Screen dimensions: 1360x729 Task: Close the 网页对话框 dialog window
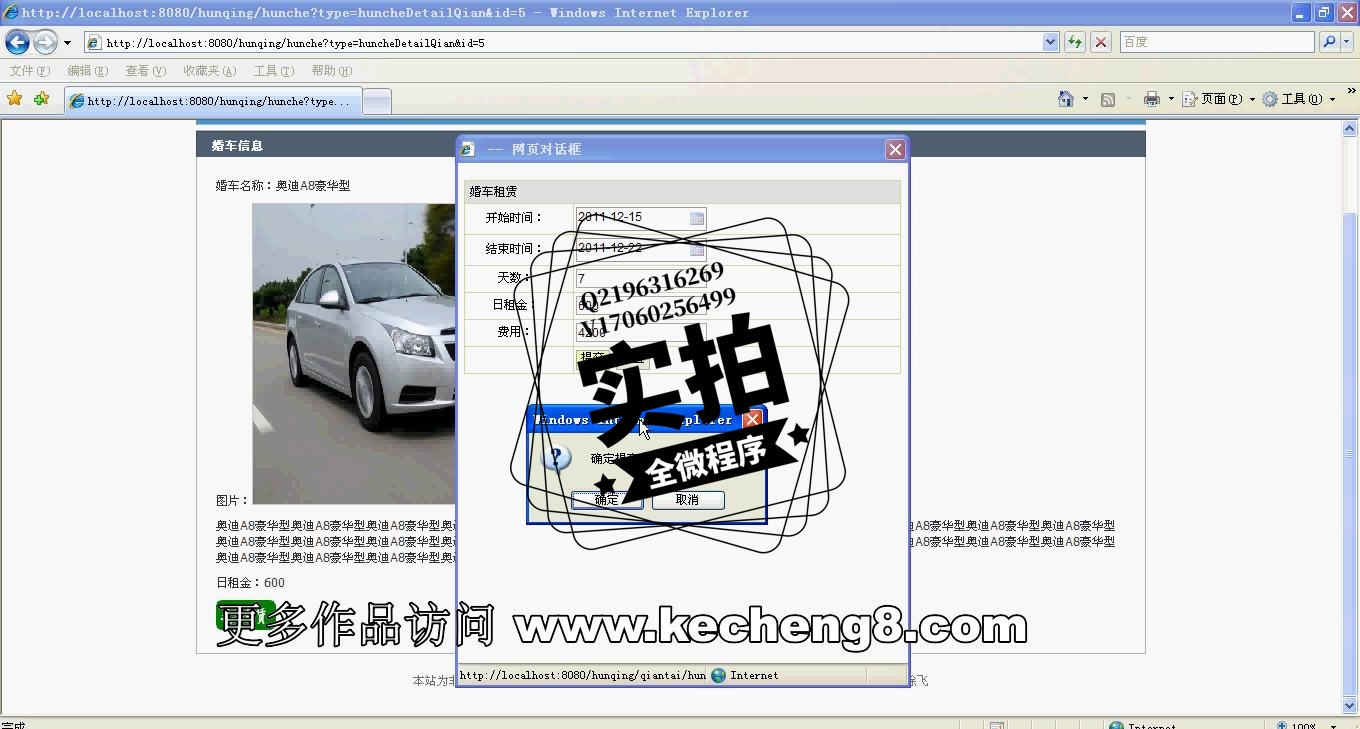click(x=895, y=149)
